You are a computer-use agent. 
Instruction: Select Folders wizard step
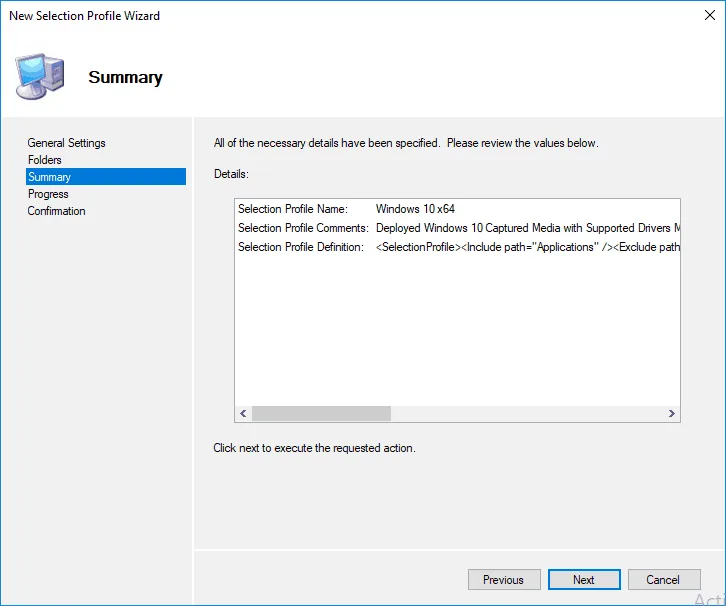pos(44,160)
